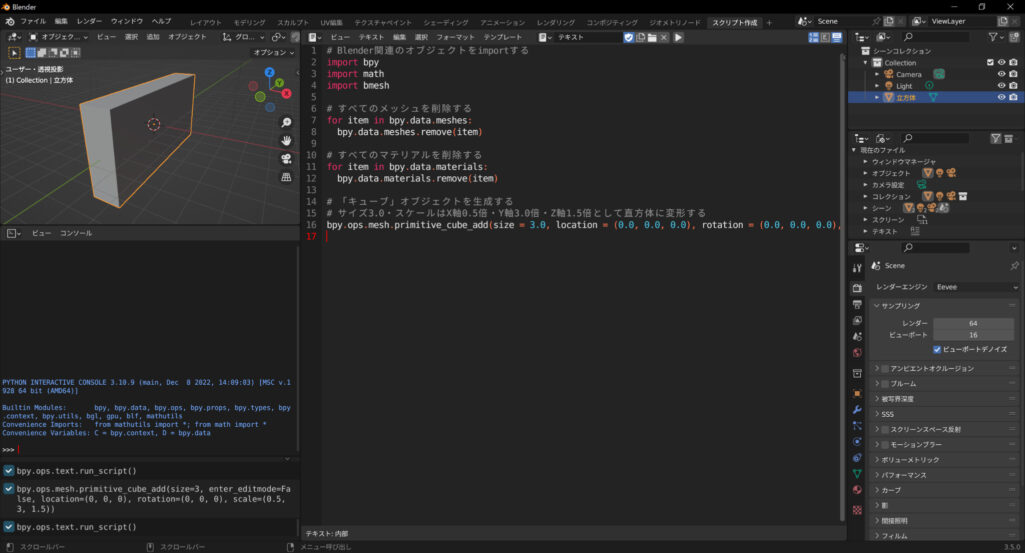Open the Texture properties checker tab

(857, 509)
